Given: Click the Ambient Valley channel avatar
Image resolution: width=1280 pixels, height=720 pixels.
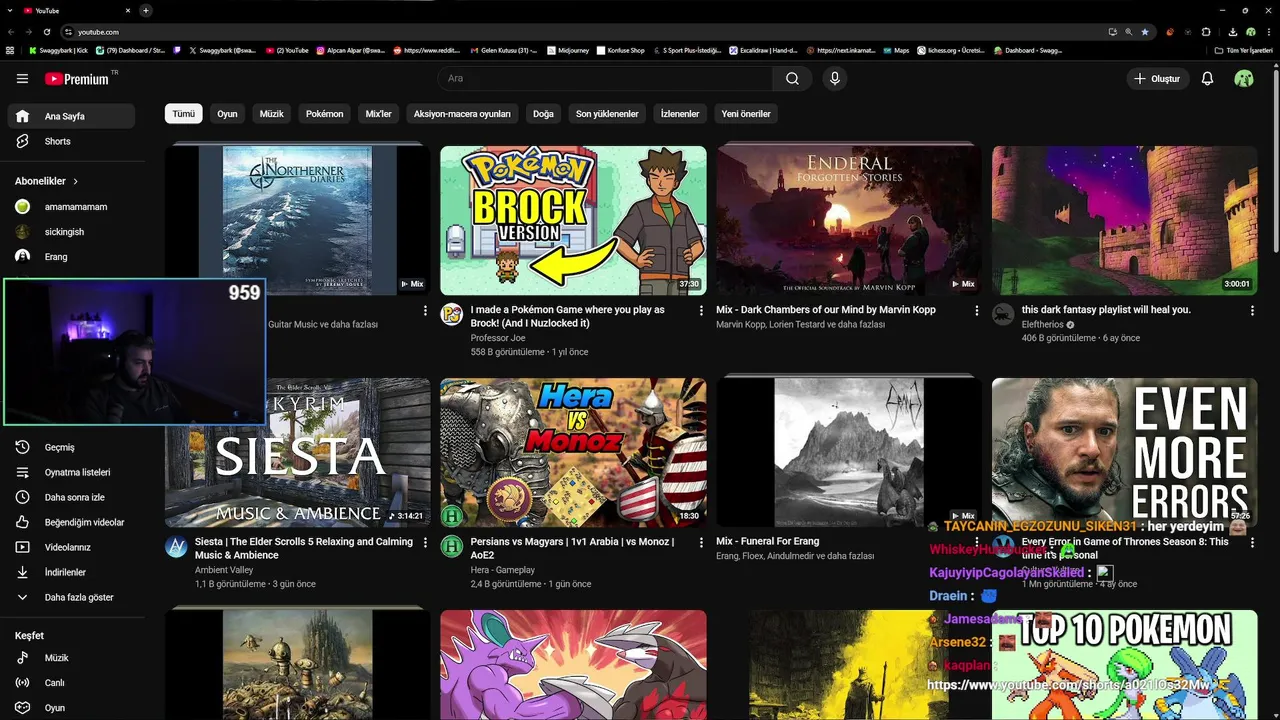Looking at the screenshot, I should pos(176,546).
